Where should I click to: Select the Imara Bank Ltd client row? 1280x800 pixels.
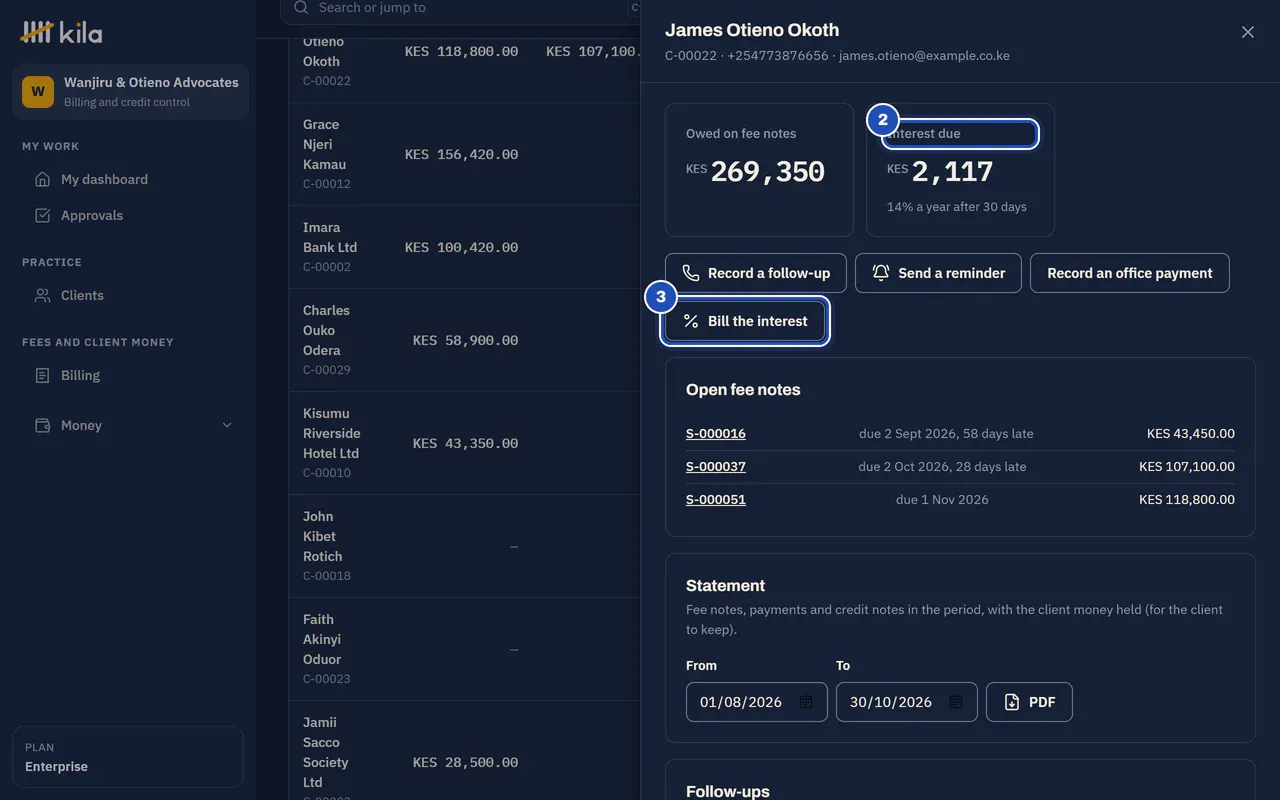pos(464,247)
